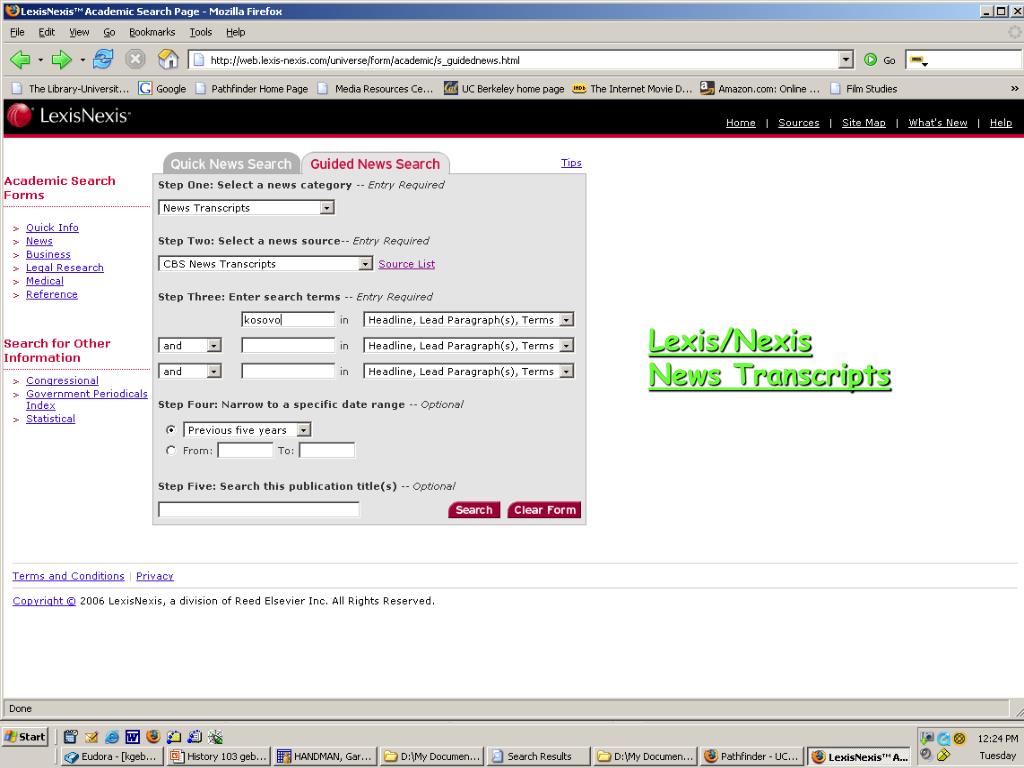Open the Site Map link

[x=863, y=123]
